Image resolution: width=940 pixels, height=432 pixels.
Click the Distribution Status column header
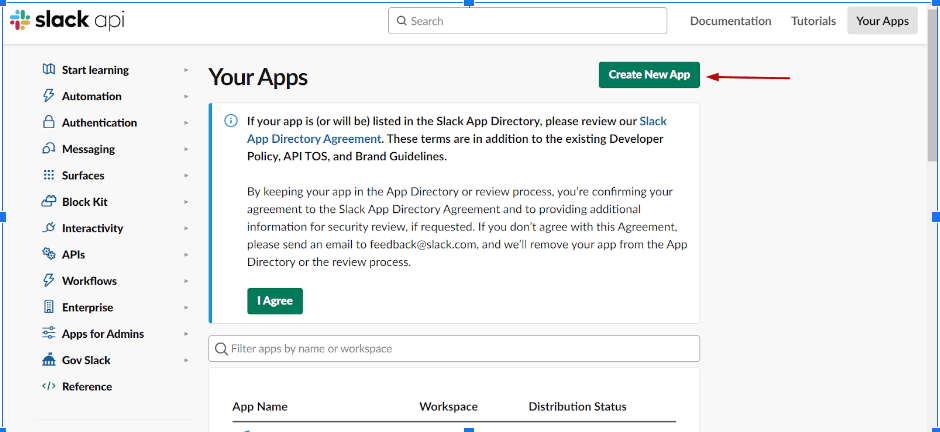coord(577,407)
